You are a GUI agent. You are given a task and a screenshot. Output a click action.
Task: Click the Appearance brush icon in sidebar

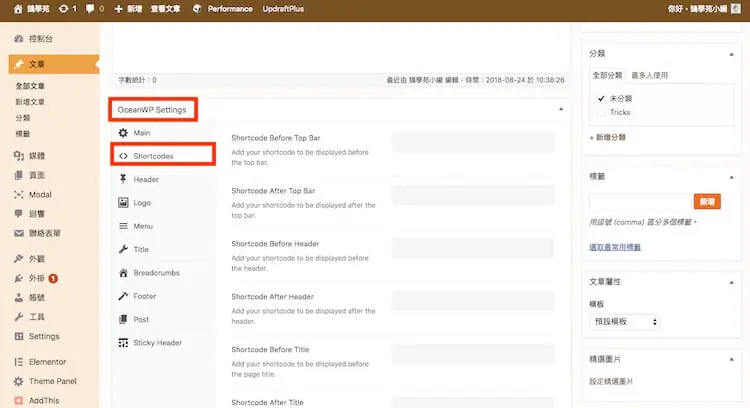(19, 259)
